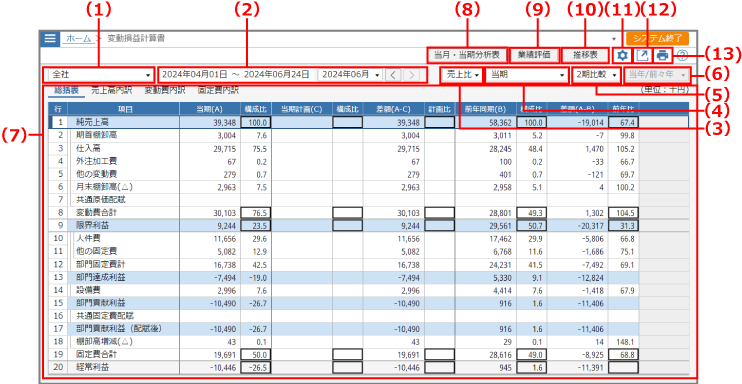742x384 pixels.
Task: Open the help question mark icon
Action: coord(682,55)
